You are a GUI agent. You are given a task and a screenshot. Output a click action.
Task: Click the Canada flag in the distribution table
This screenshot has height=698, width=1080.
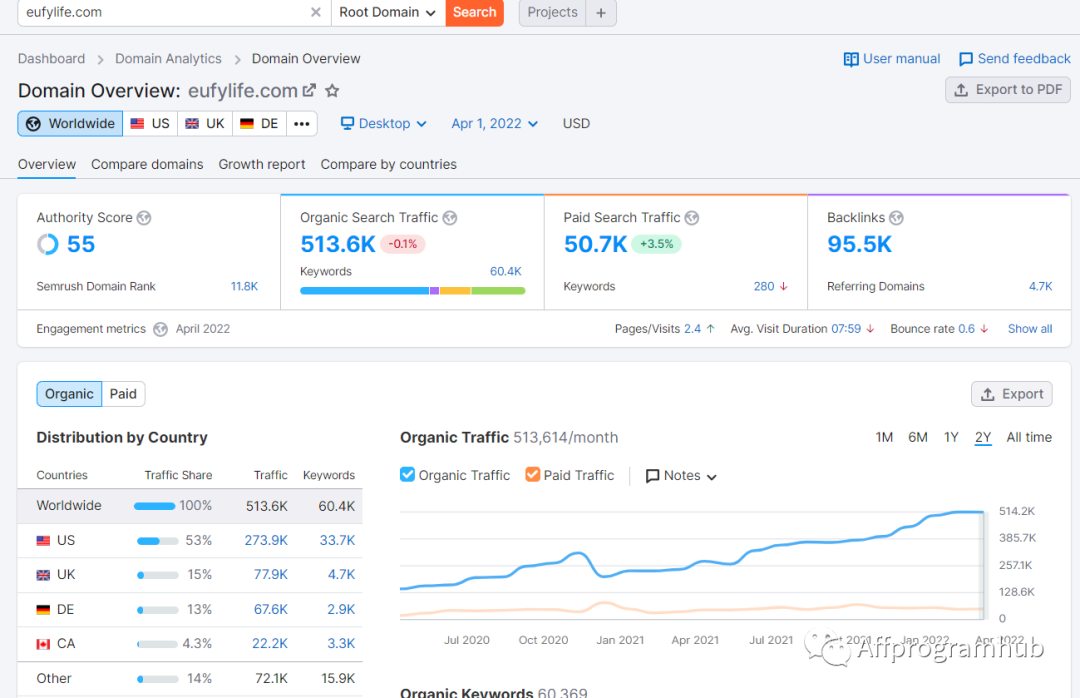(43, 644)
